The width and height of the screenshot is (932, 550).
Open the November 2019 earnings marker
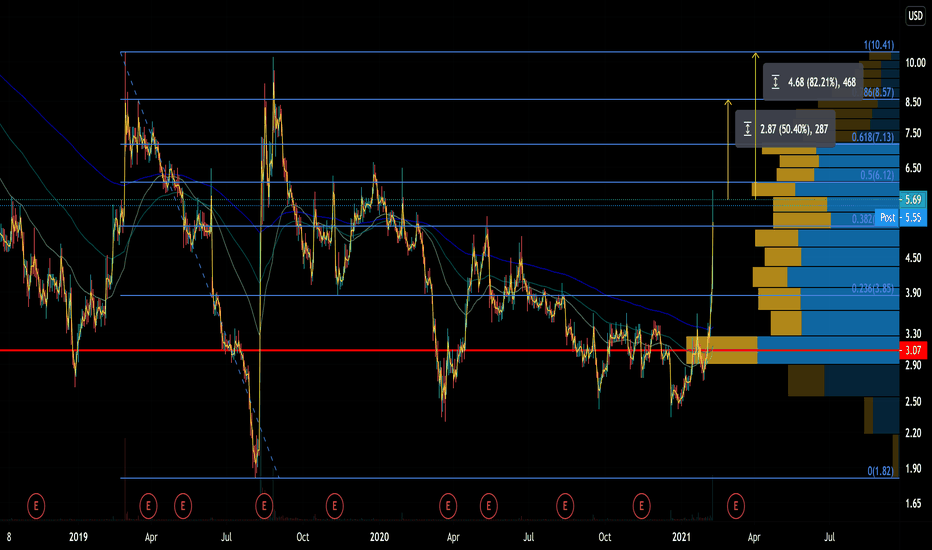click(335, 507)
